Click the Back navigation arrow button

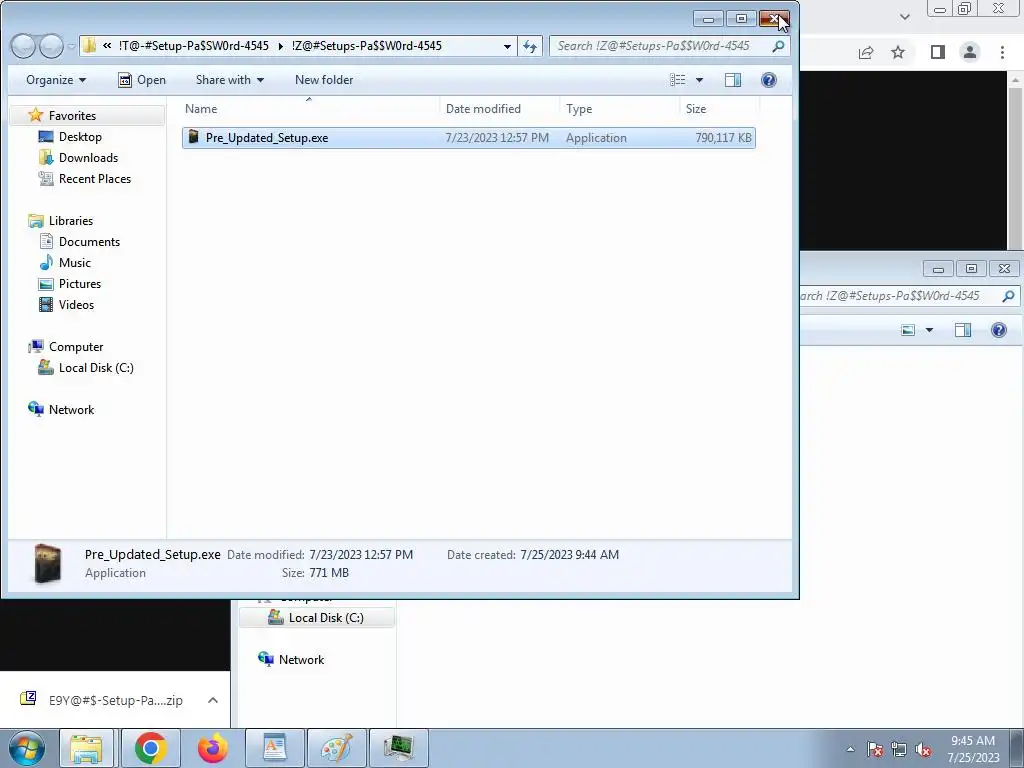pos(23,46)
